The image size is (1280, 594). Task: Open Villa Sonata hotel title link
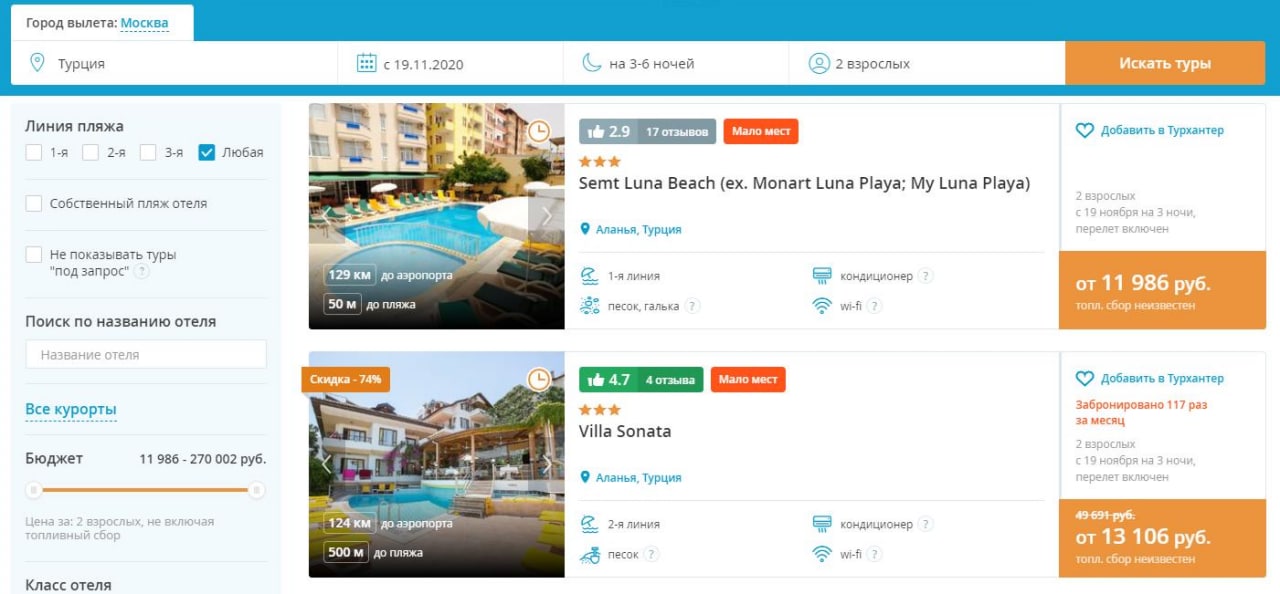tap(625, 432)
